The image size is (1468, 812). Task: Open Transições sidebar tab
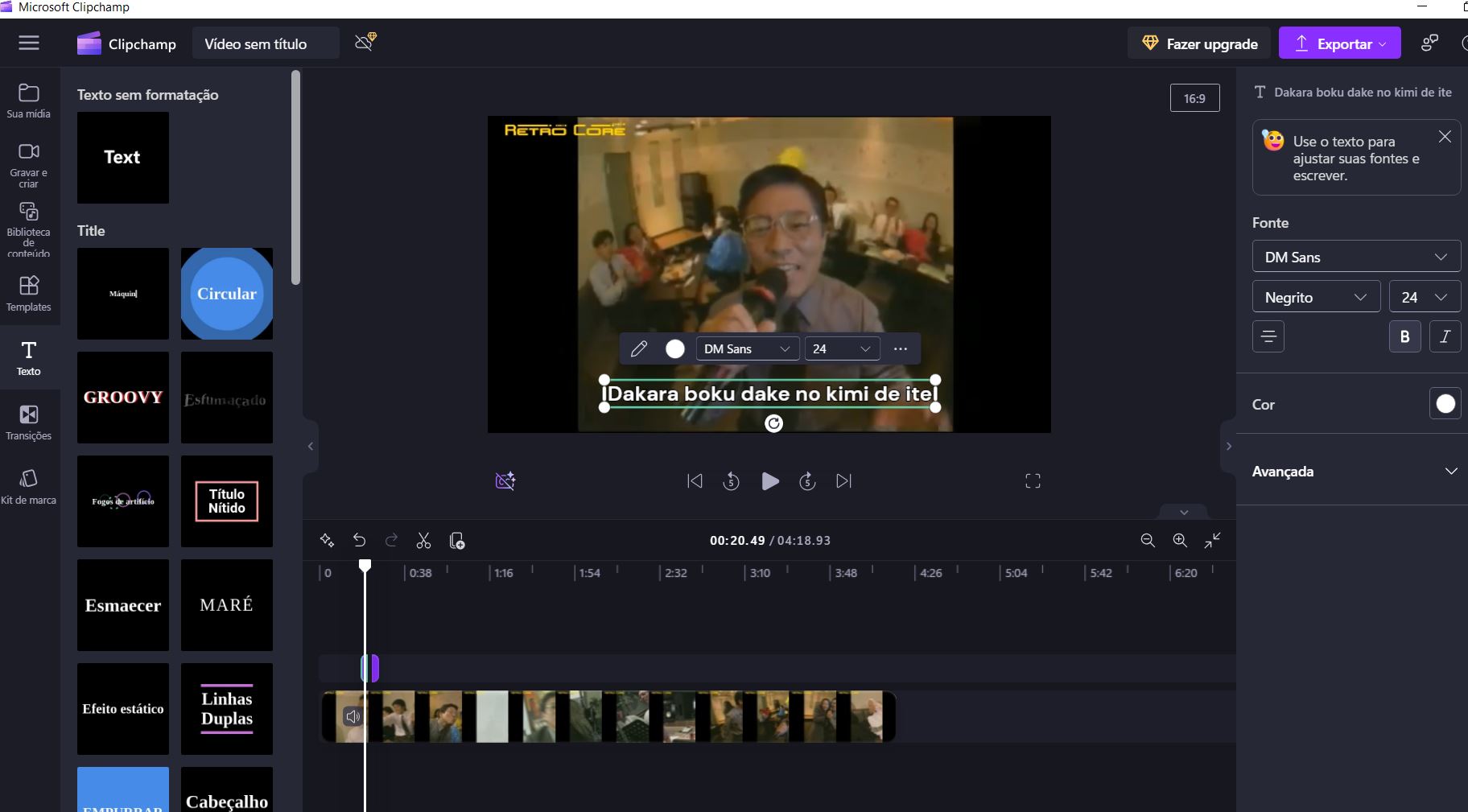tap(29, 422)
